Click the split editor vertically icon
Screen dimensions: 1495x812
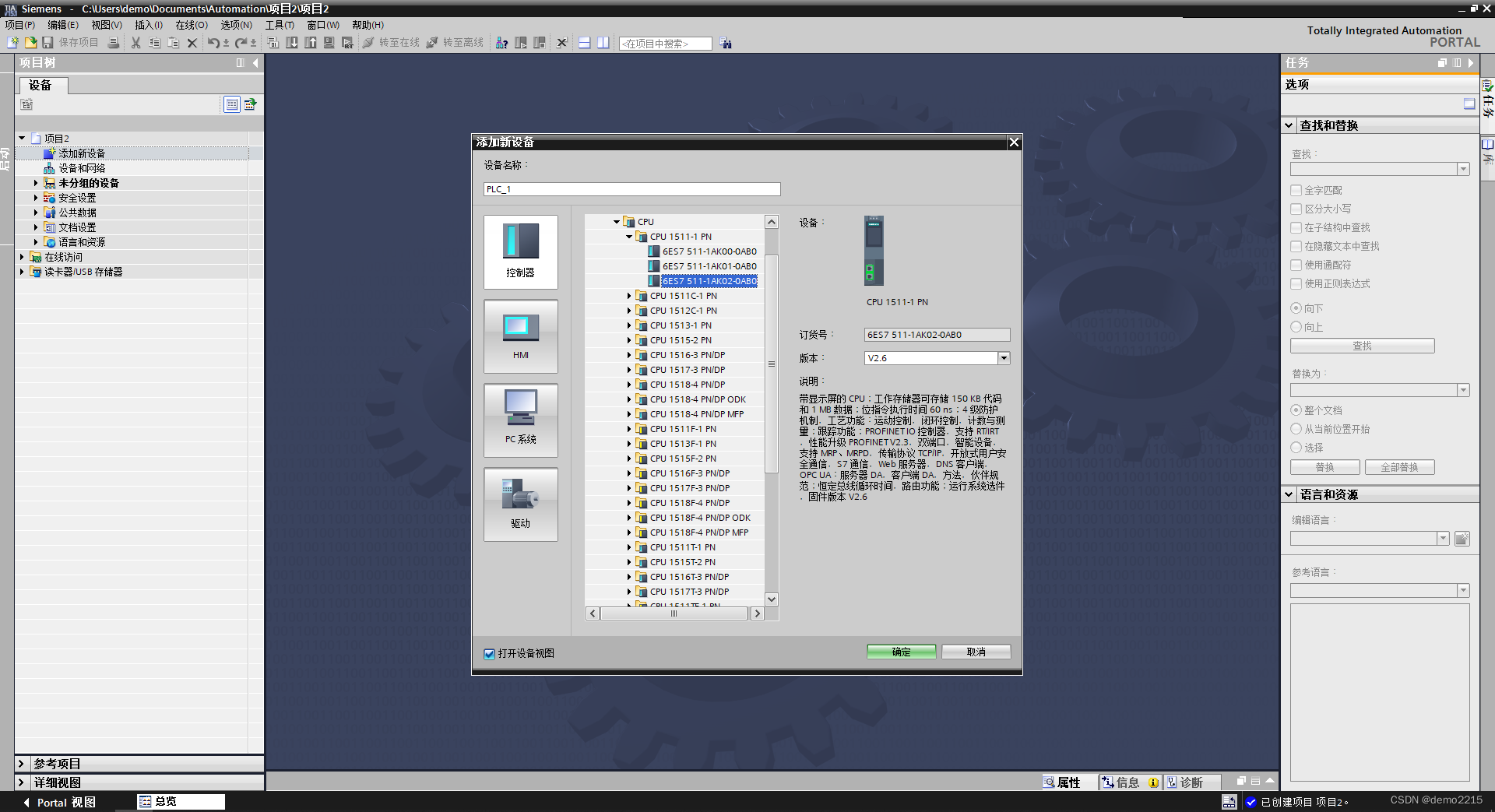tap(603, 43)
